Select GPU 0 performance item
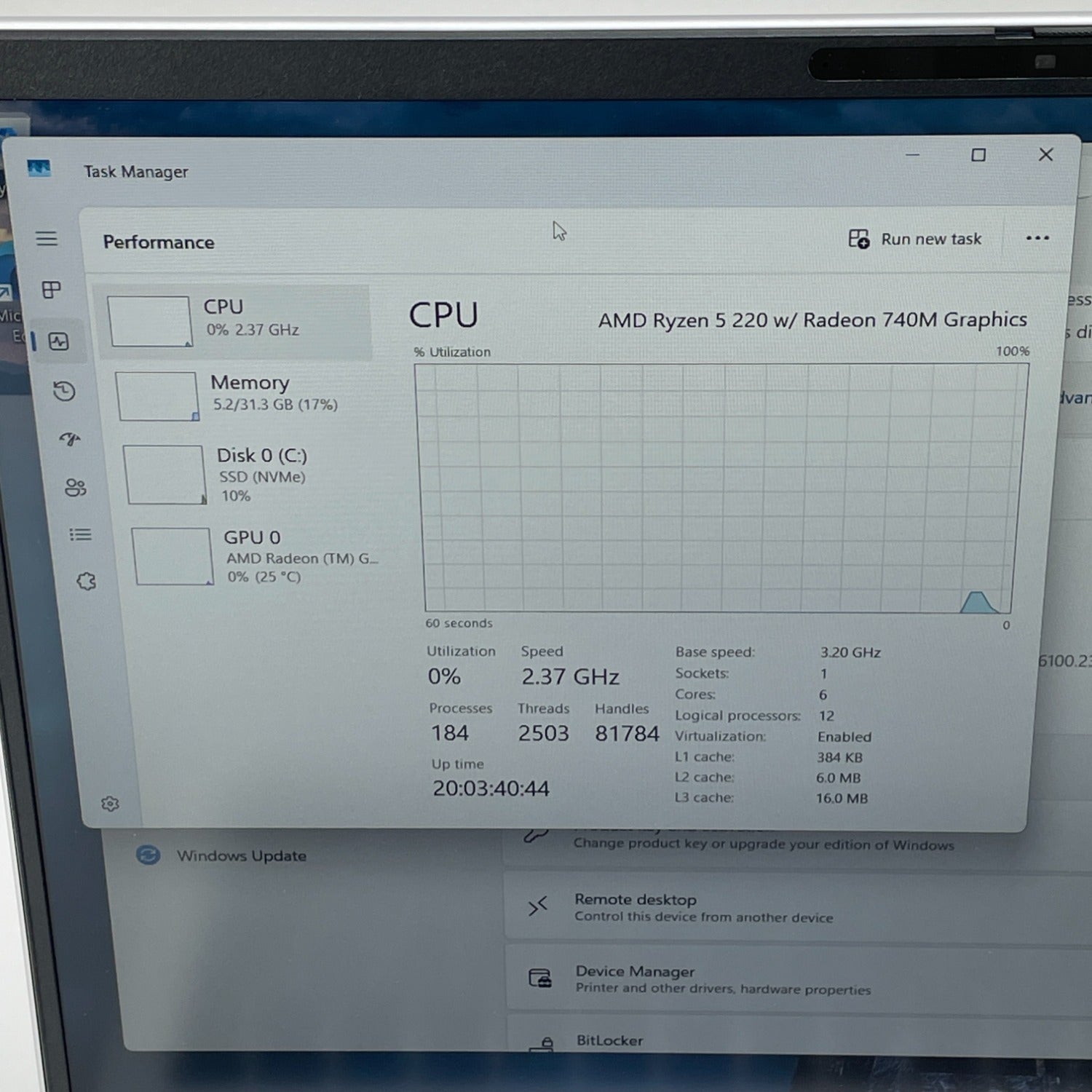Screen dimensions: 1092x1092 coord(258,556)
